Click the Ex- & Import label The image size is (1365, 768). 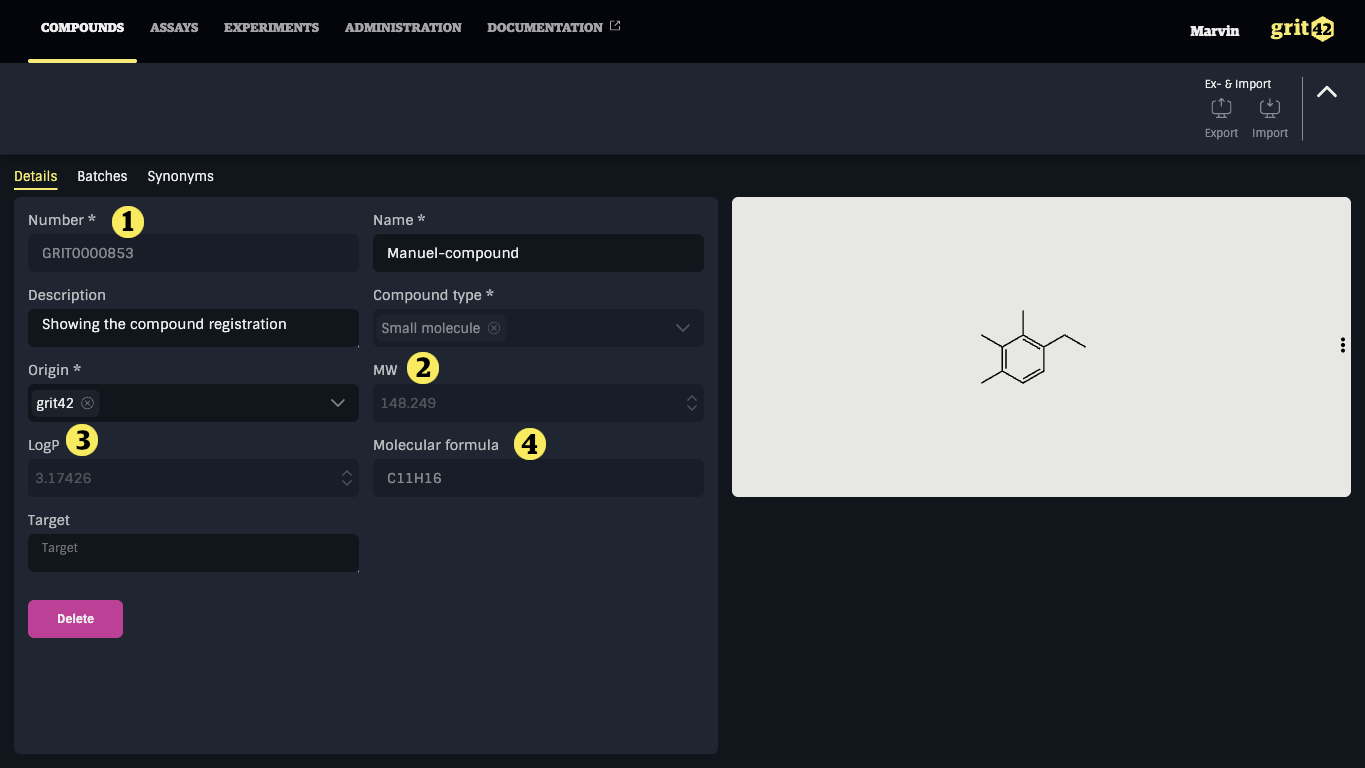coord(1238,84)
